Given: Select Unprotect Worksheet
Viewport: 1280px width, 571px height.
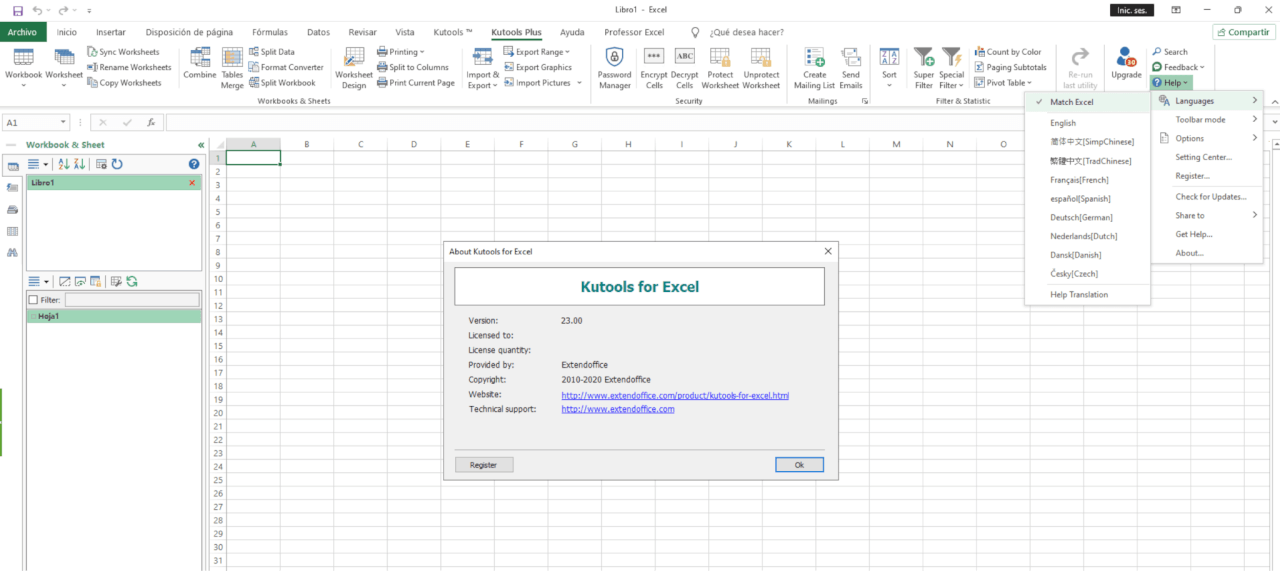Looking at the screenshot, I should tap(761, 67).
